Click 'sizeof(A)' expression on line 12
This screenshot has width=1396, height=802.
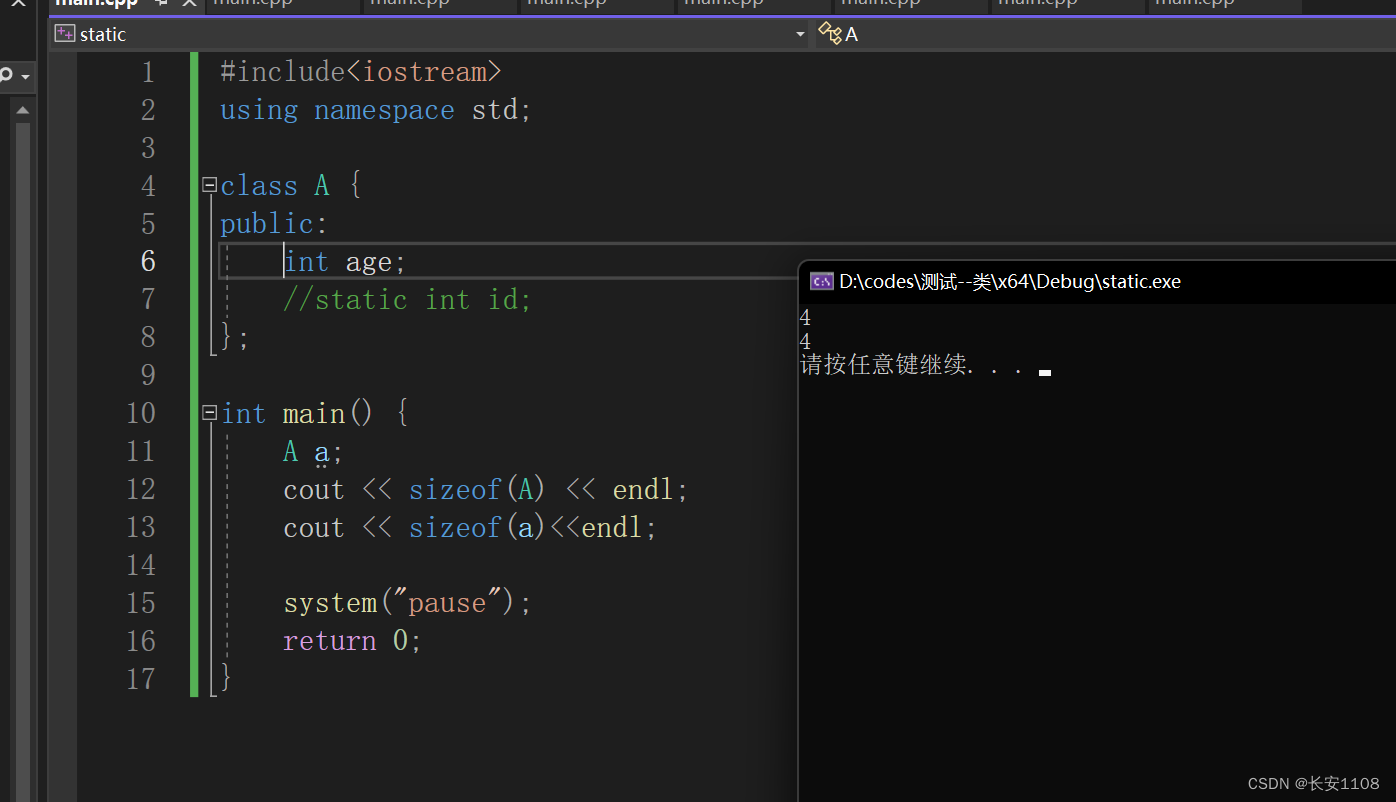(x=477, y=490)
